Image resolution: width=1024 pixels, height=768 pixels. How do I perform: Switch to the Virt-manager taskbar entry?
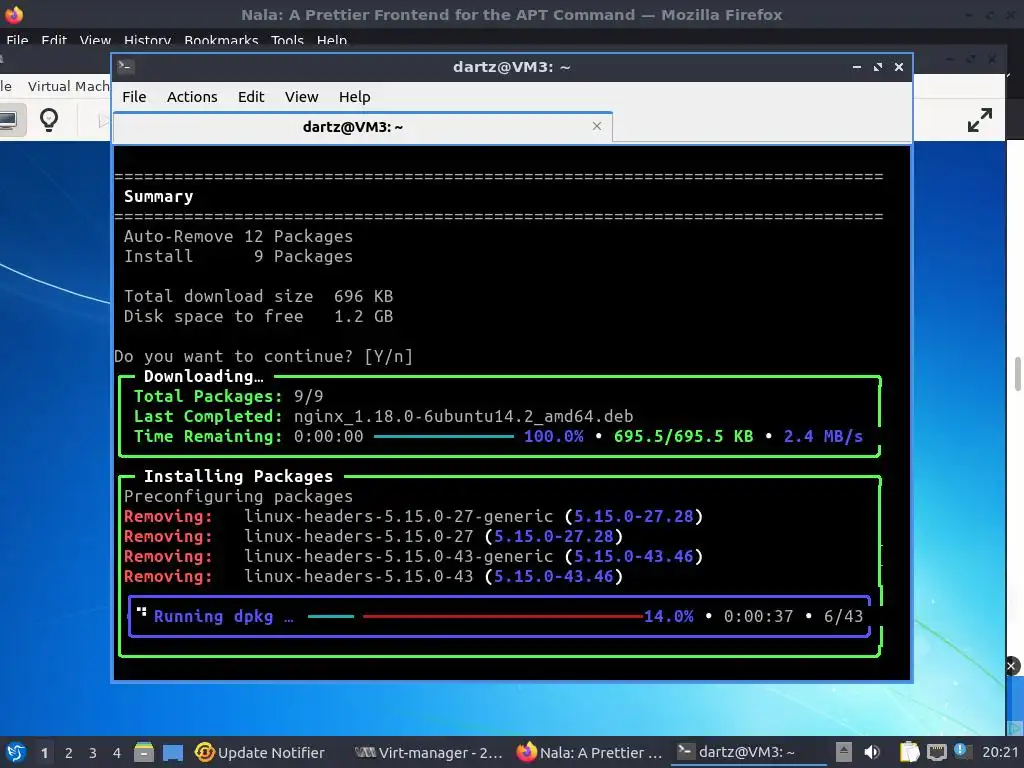[x=428, y=752]
